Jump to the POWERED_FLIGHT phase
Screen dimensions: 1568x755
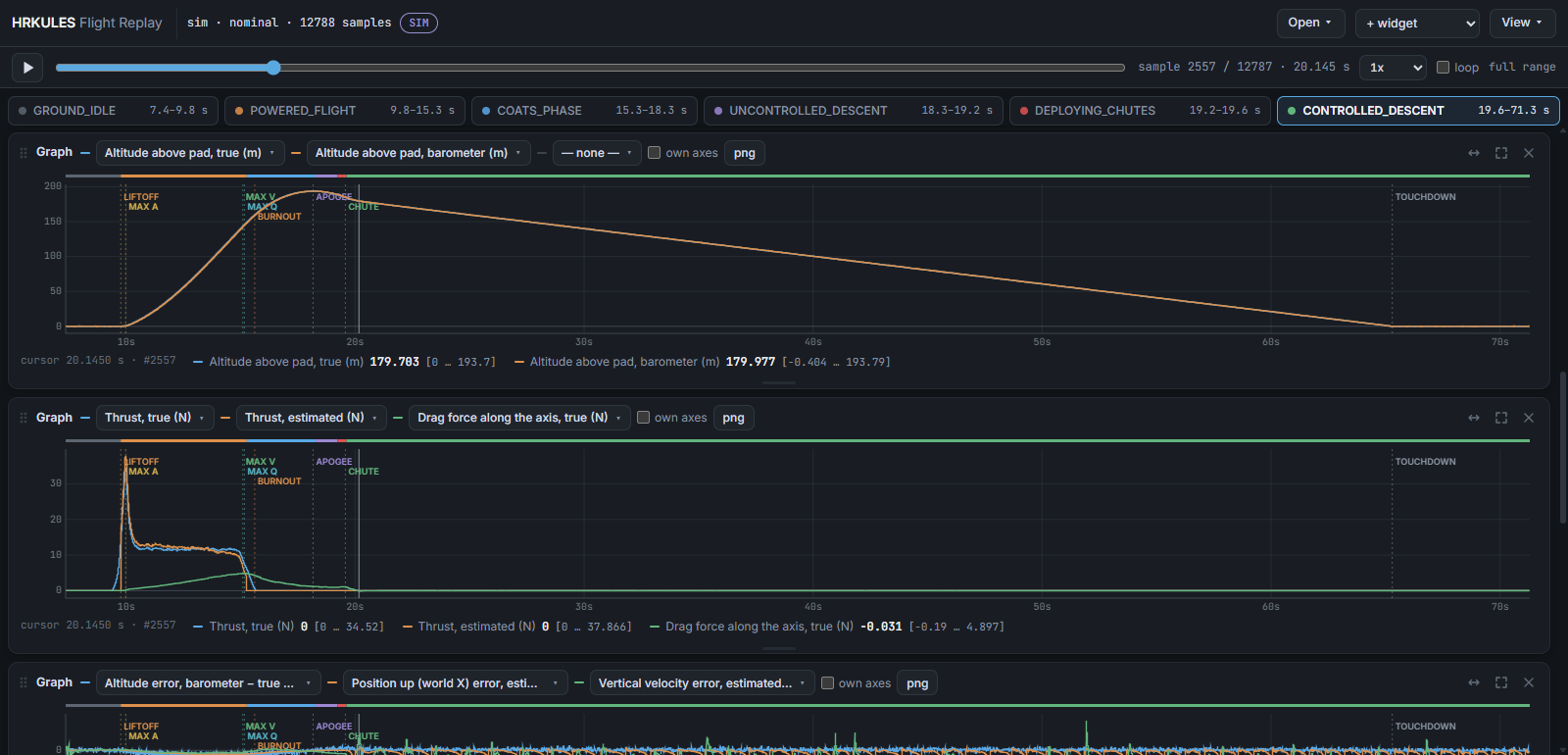pos(345,111)
